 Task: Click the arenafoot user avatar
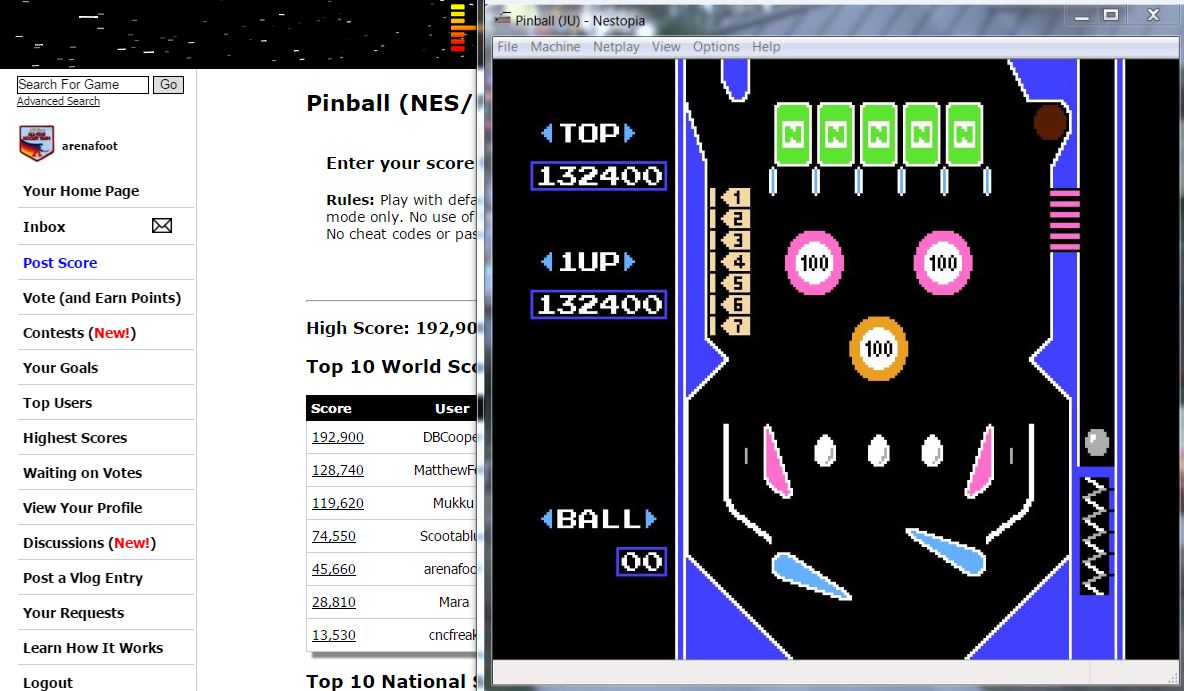point(36,144)
